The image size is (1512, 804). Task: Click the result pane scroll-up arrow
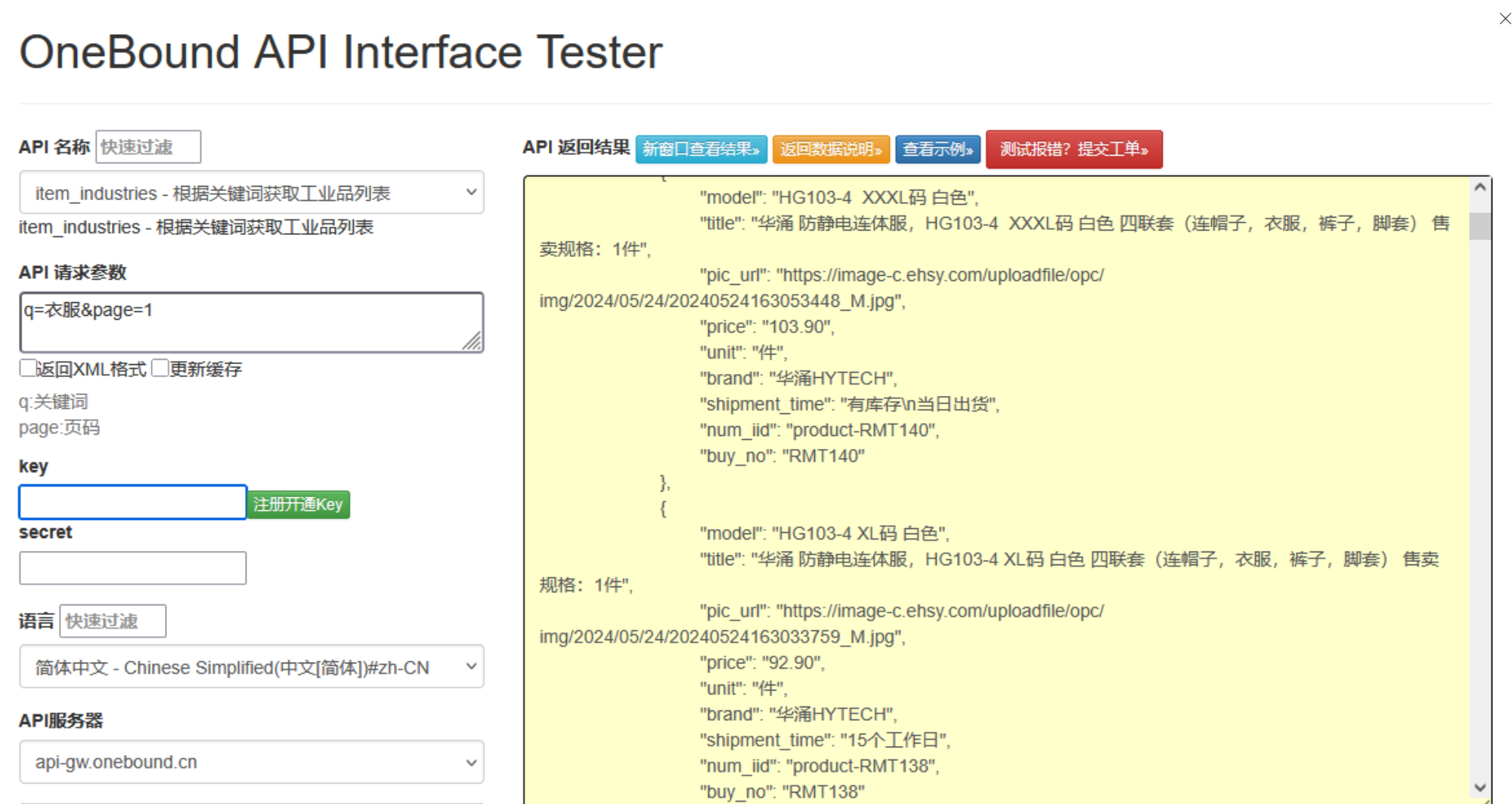pos(1480,187)
